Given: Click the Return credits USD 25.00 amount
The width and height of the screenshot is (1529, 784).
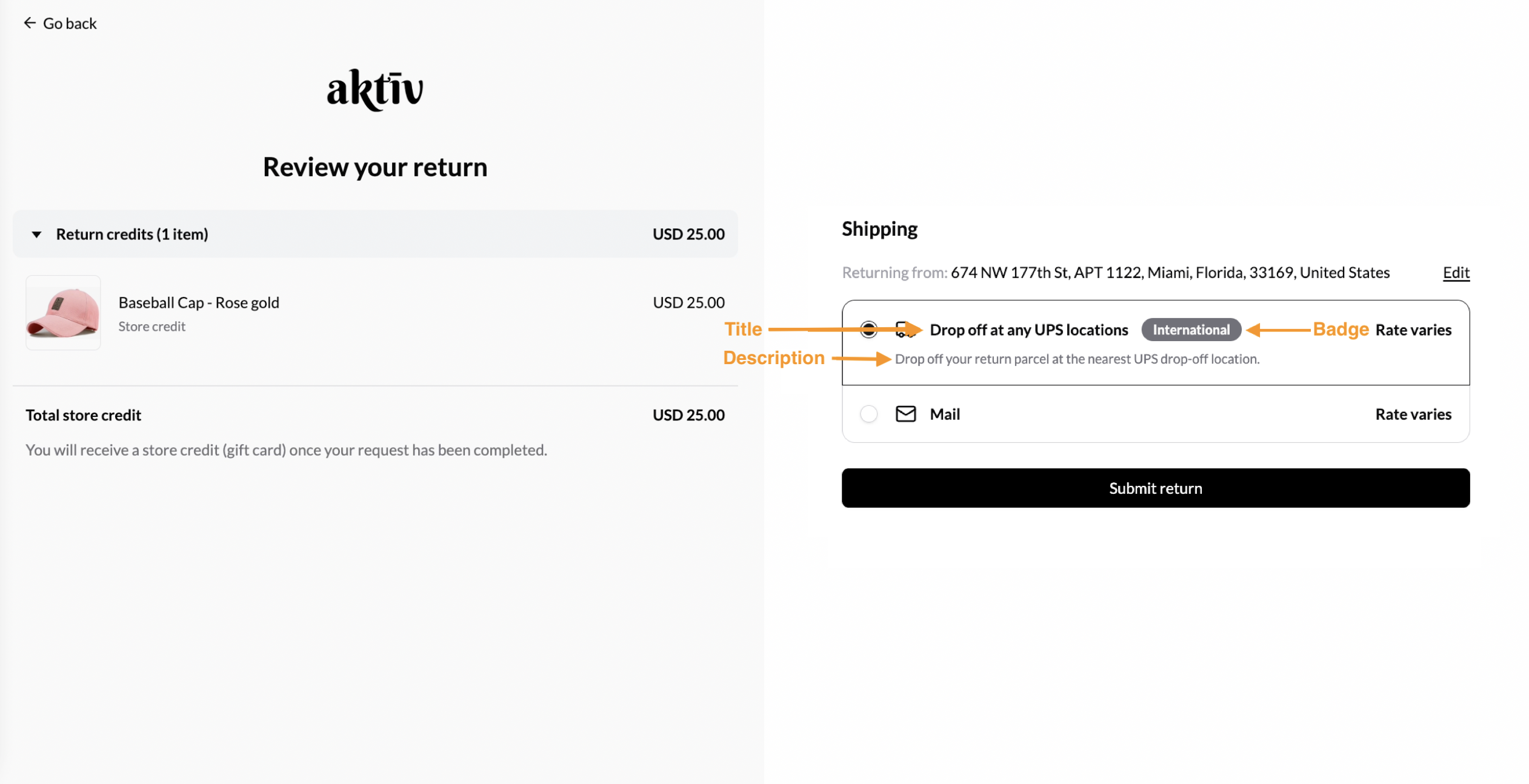Looking at the screenshot, I should pos(688,234).
